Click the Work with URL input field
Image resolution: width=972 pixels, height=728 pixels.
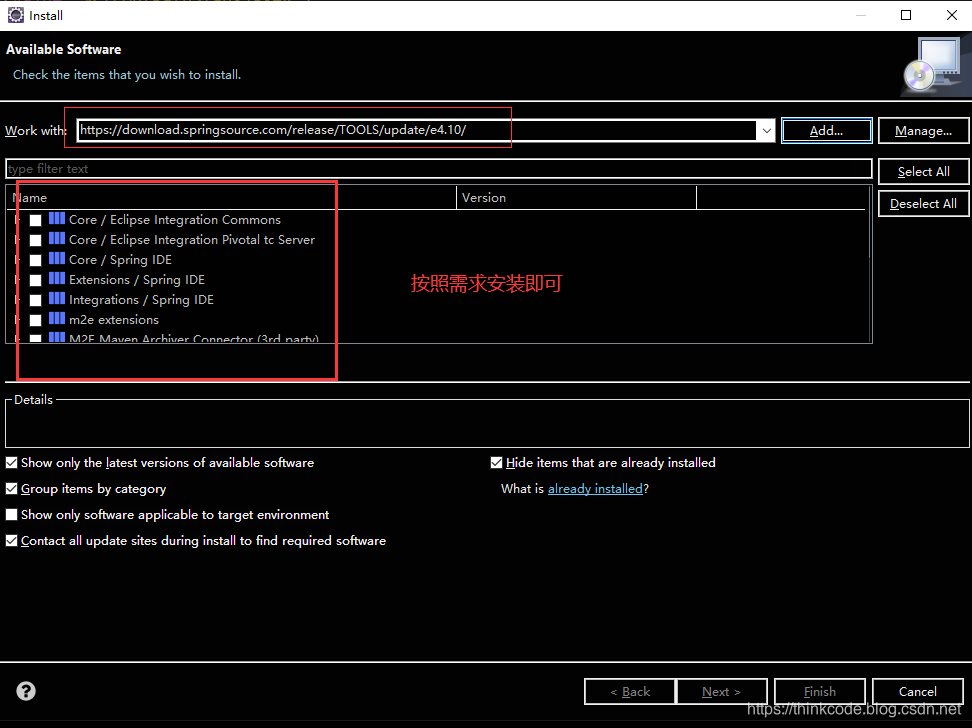point(417,130)
